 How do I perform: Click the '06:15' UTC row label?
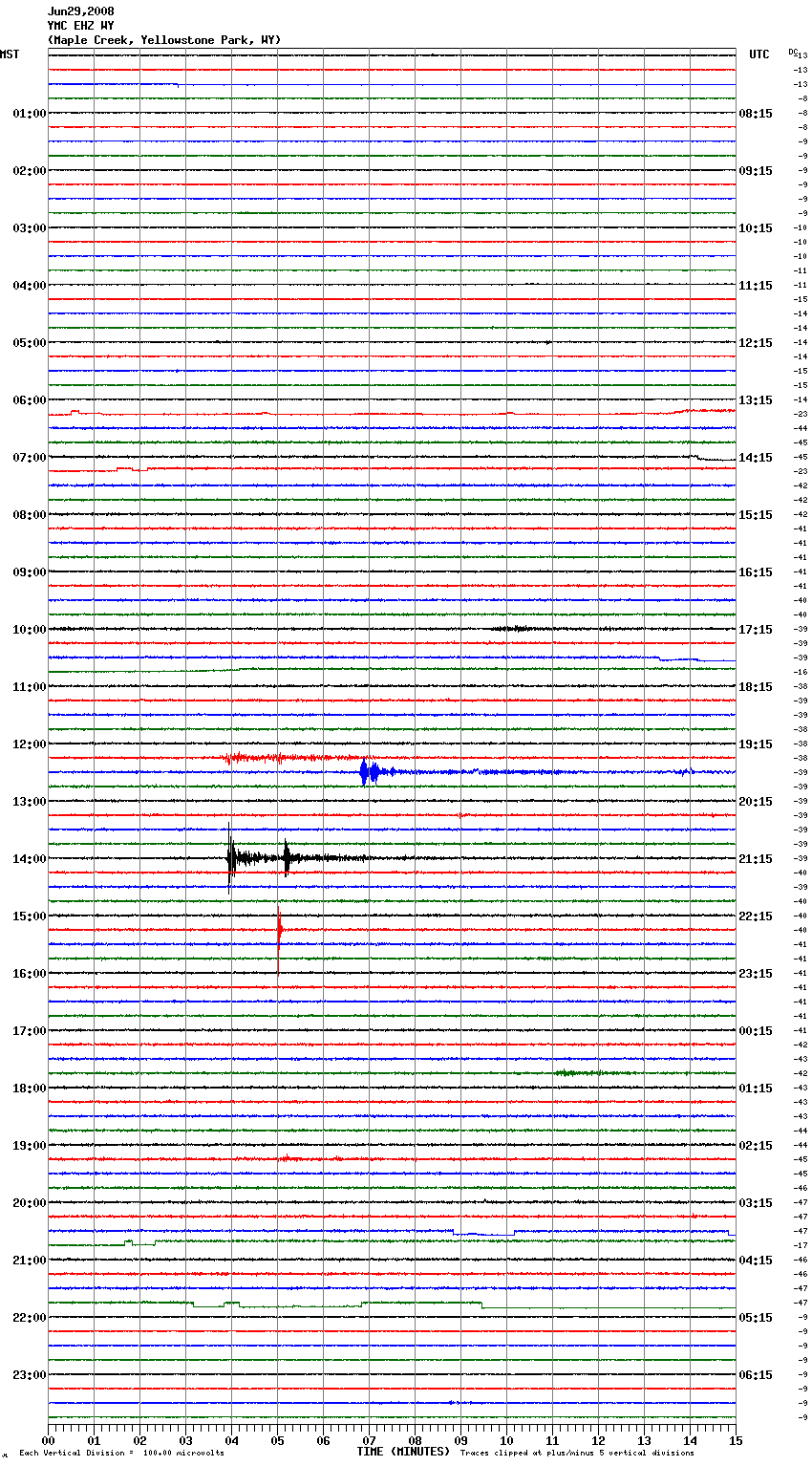(756, 1375)
